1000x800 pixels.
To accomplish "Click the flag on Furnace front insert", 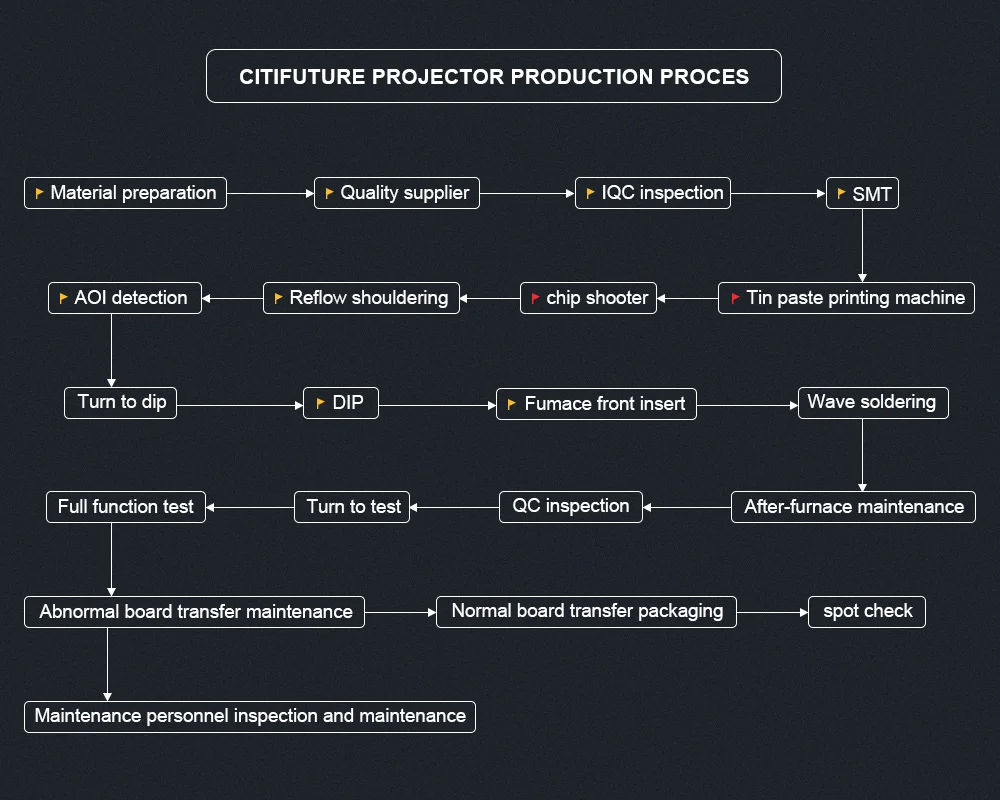I will point(512,404).
